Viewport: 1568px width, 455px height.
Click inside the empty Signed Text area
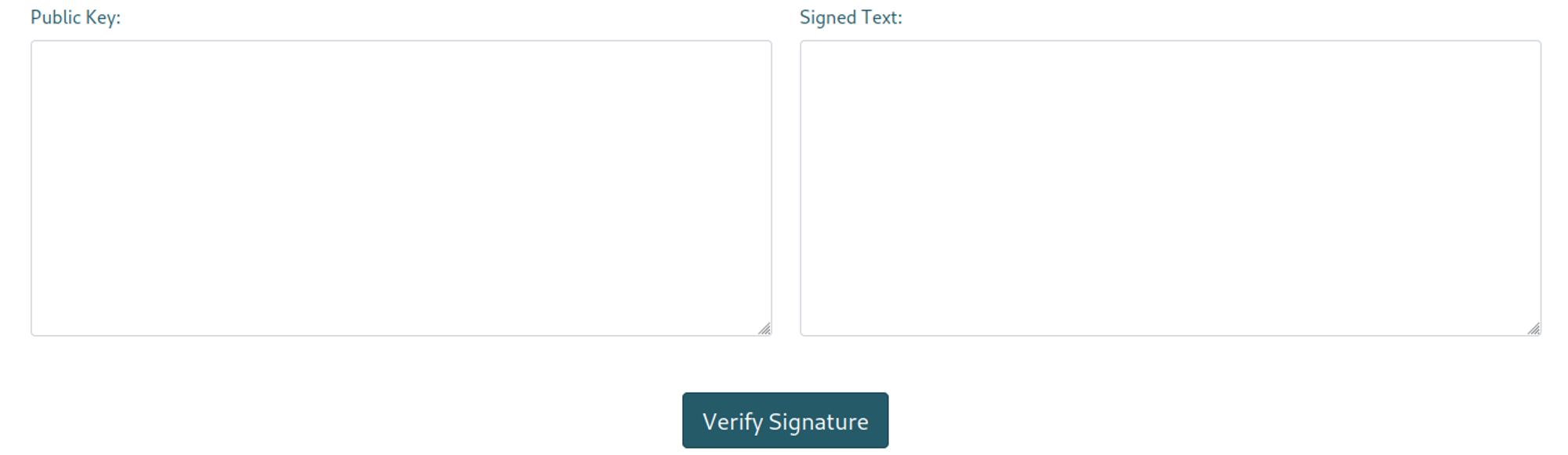pos(1170,188)
